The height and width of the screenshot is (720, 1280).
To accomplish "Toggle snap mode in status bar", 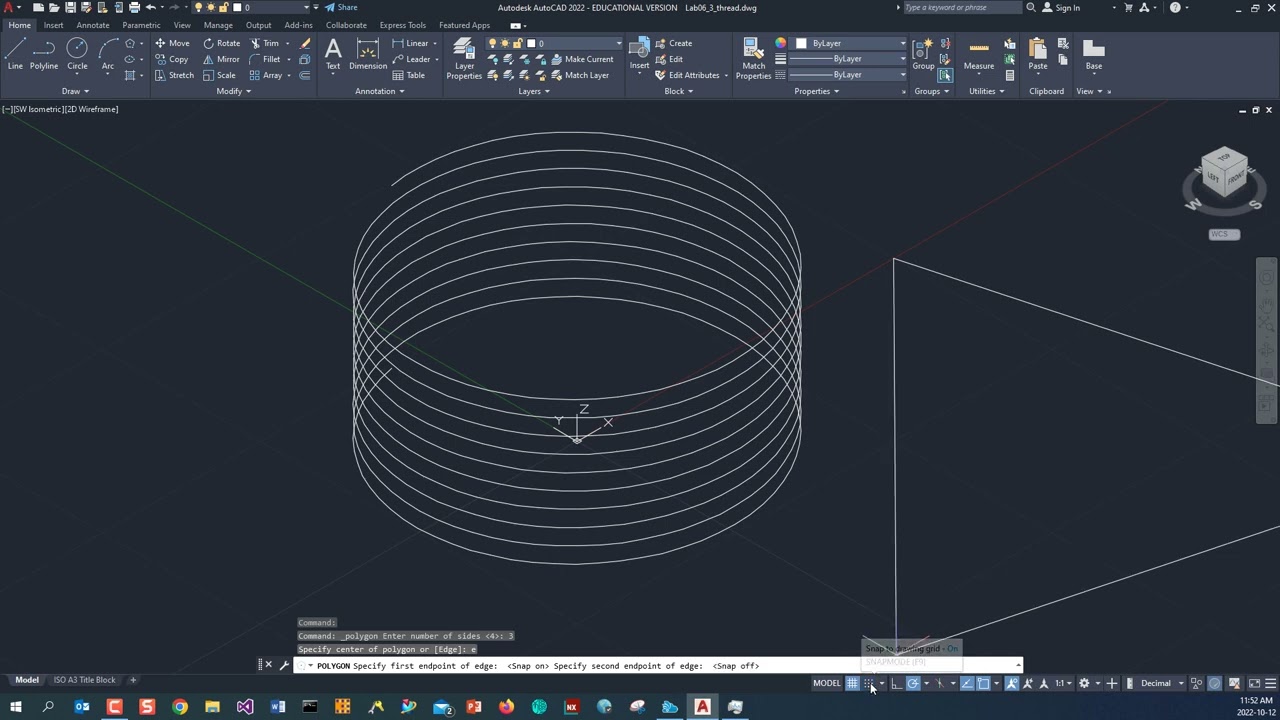I will coord(869,684).
